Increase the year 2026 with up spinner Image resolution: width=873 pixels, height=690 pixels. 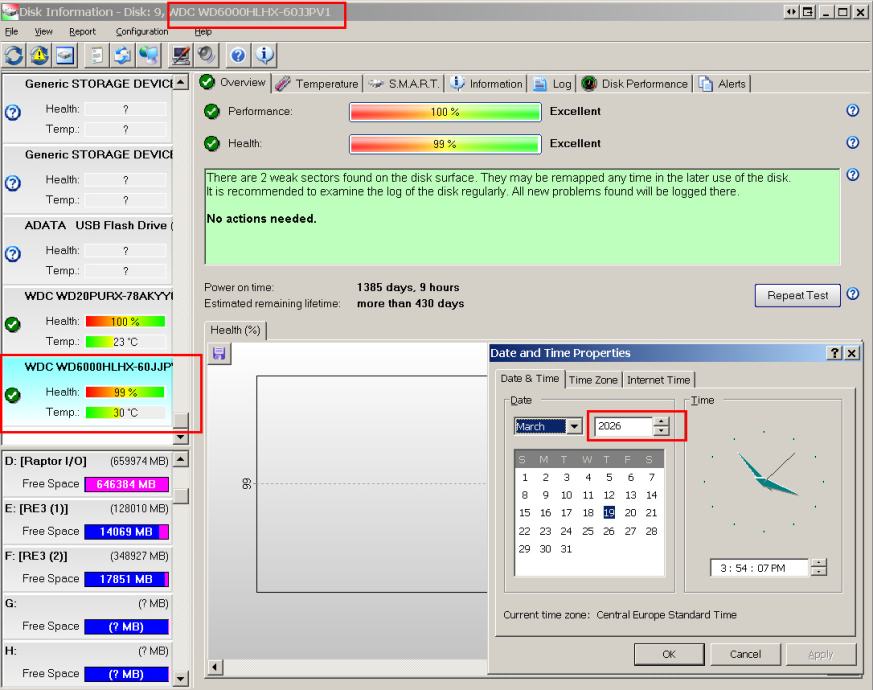(x=661, y=422)
